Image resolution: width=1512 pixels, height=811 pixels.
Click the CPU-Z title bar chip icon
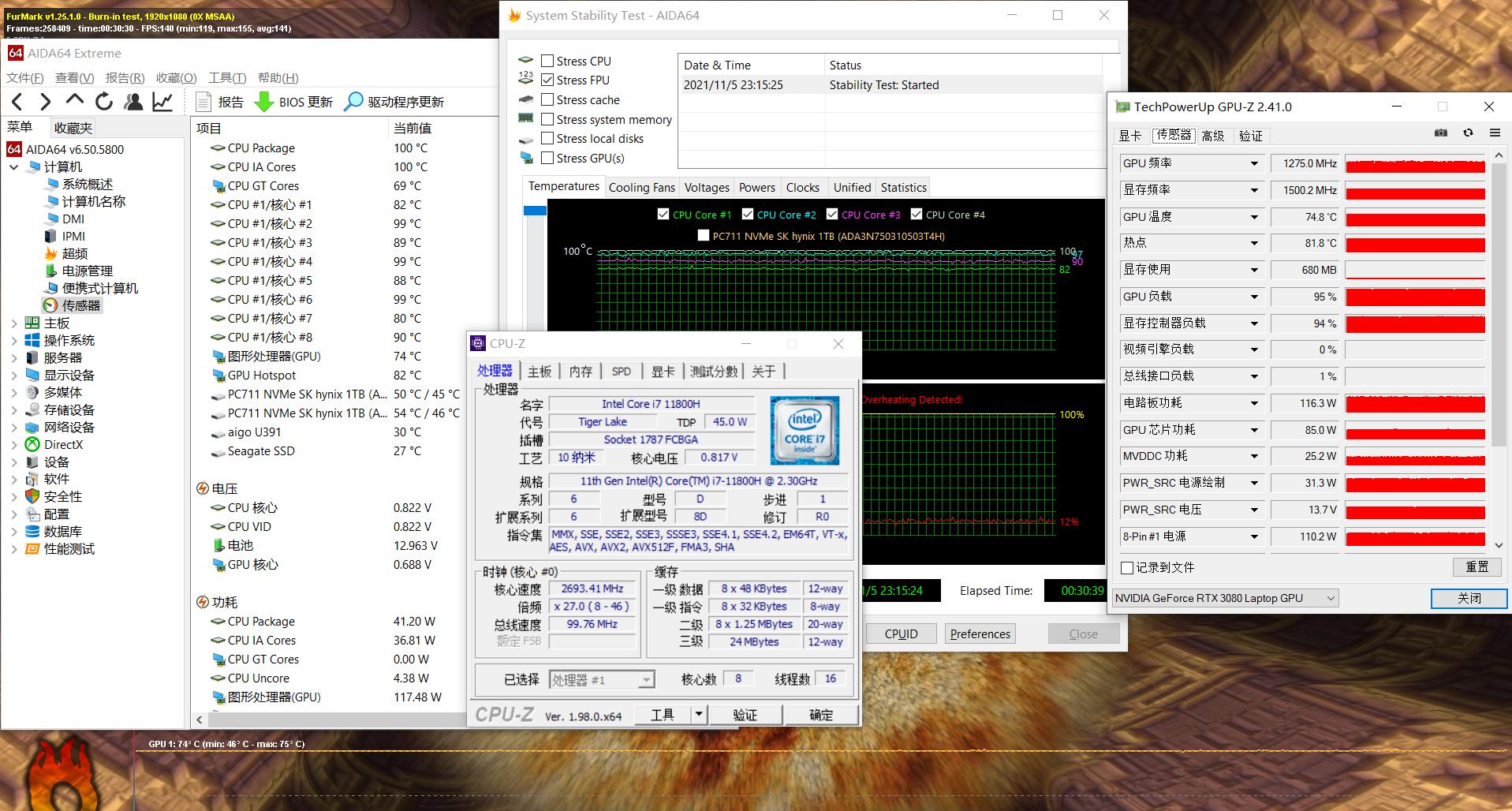[478, 343]
